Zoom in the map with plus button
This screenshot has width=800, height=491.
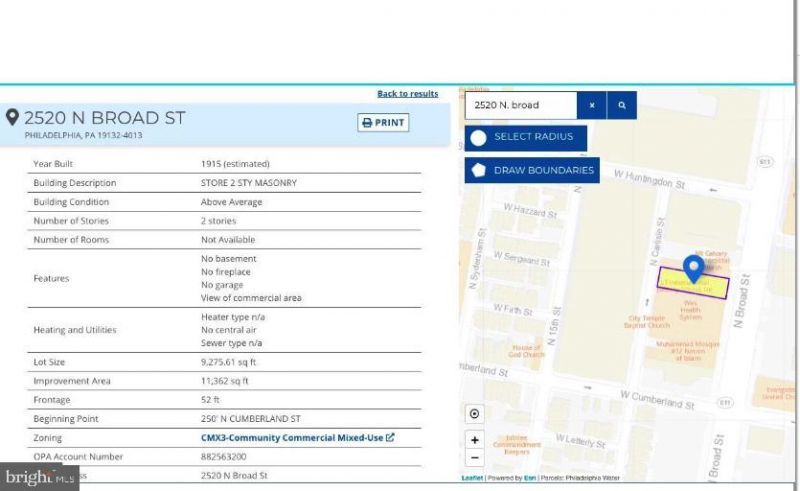(474, 440)
